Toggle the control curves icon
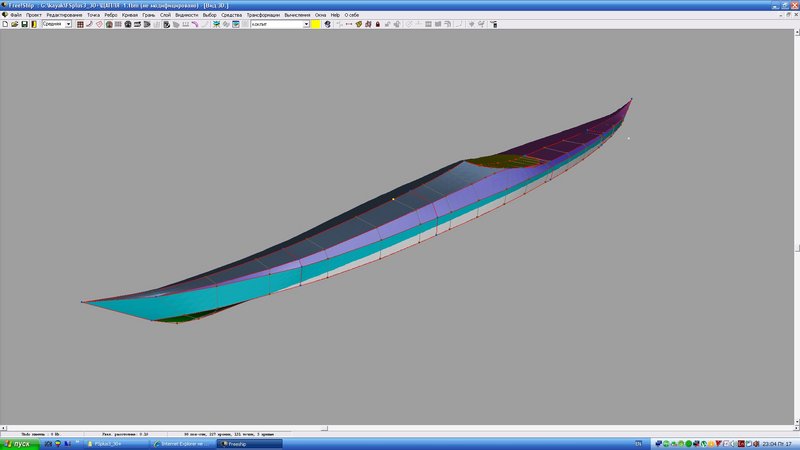The width and height of the screenshot is (800, 450). (x=90, y=24)
